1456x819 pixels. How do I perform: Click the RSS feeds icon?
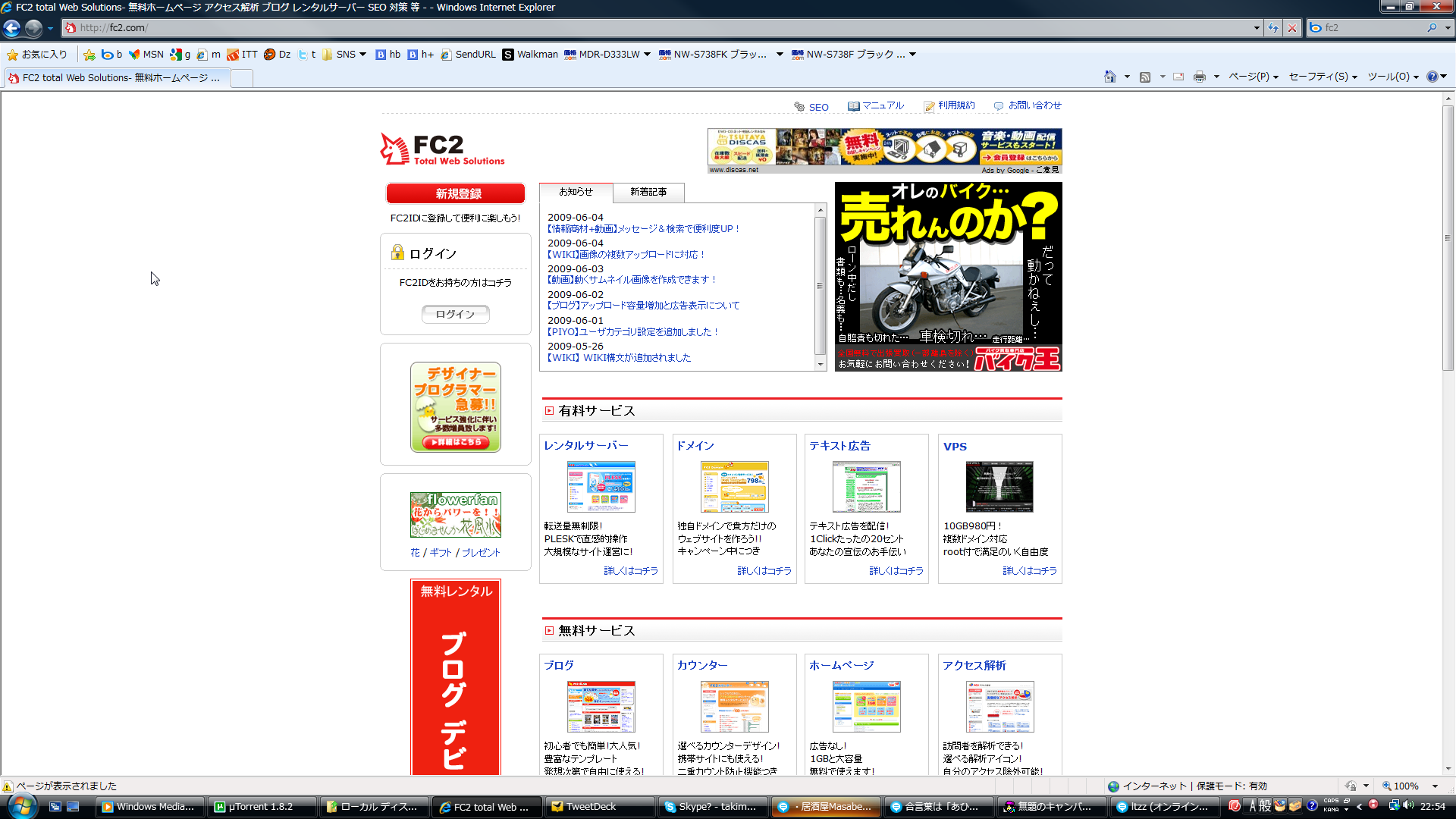click(1145, 77)
